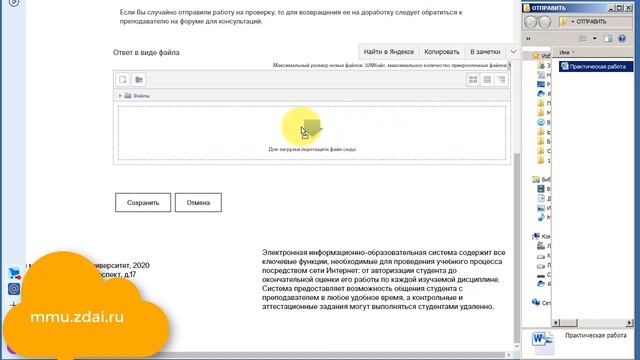Open Downloads item under Favorites star
The height and width of the screenshot is (360, 640).
[x=544, y=65]
